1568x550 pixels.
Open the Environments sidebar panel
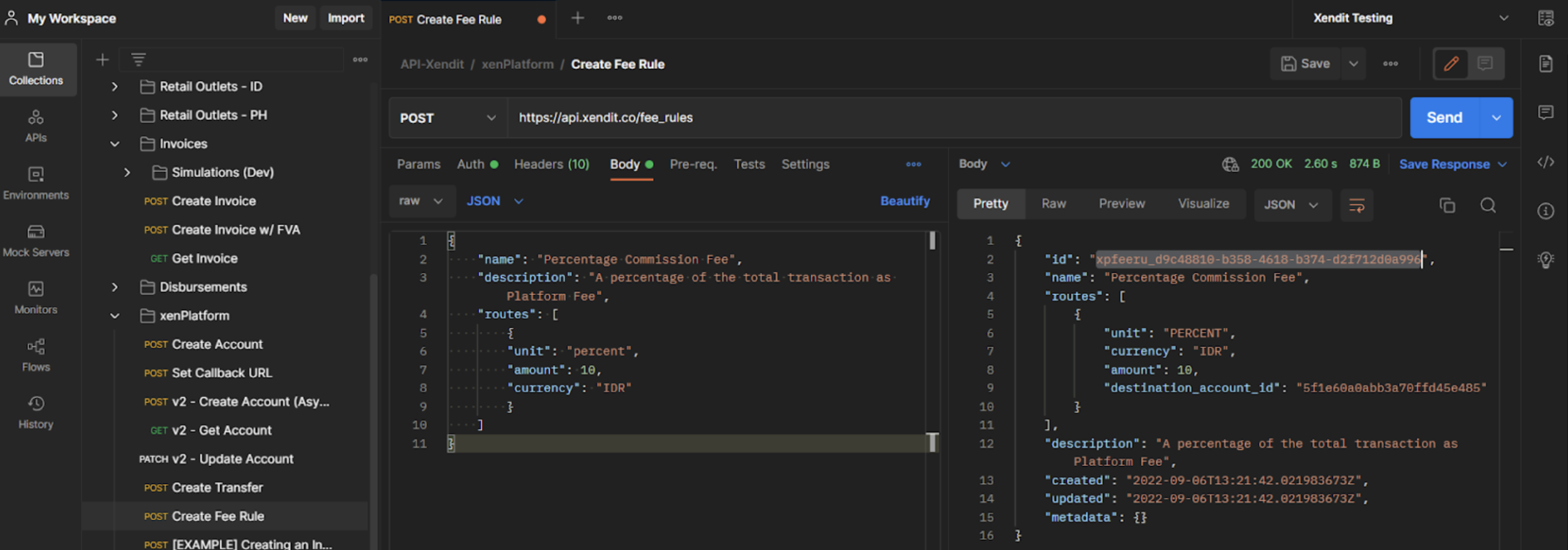click(x=36, y=184)
